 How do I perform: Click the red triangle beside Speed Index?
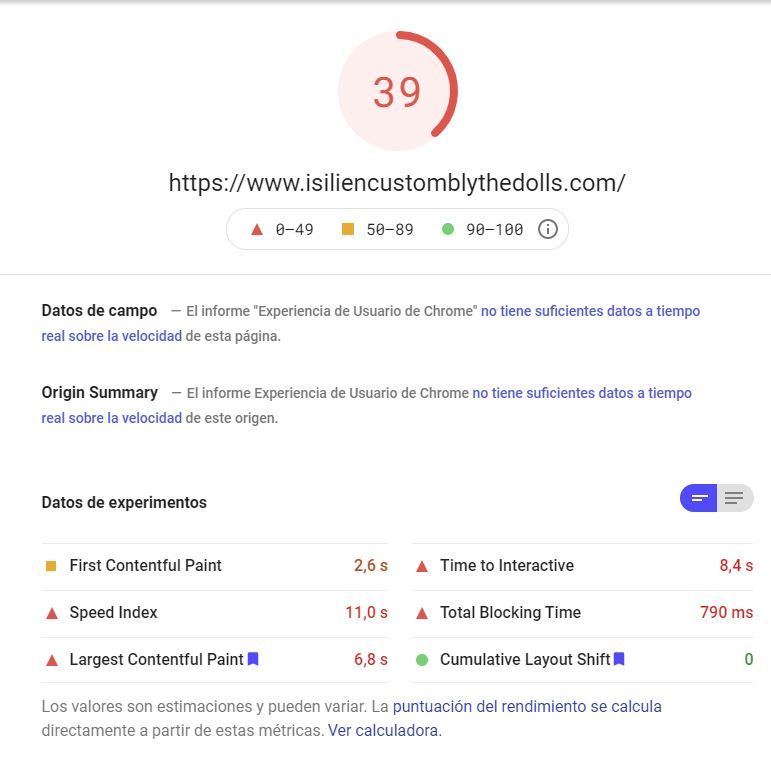pos(52,613)
